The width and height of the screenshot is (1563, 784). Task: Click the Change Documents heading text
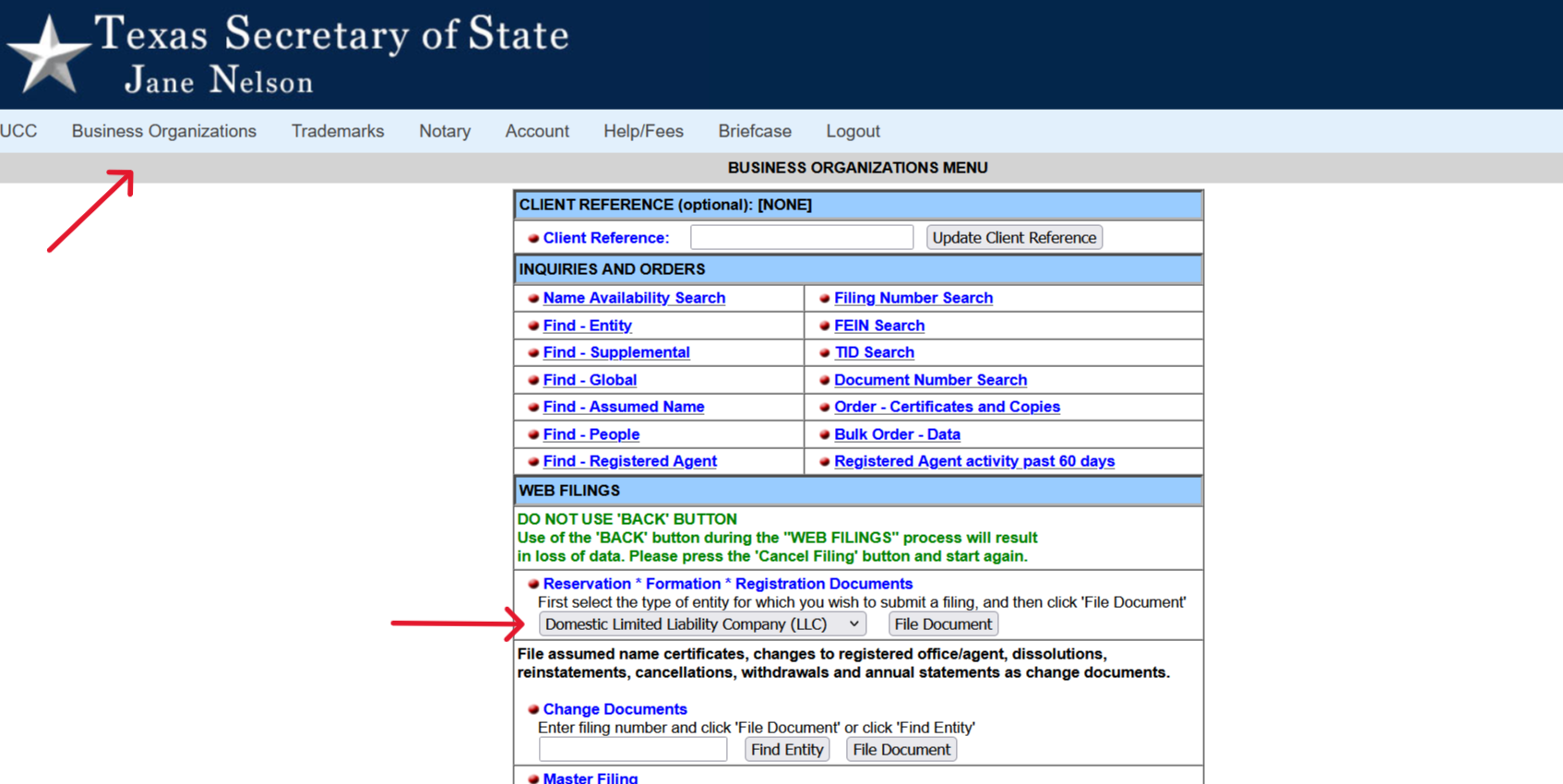click(x=615, y=709)
